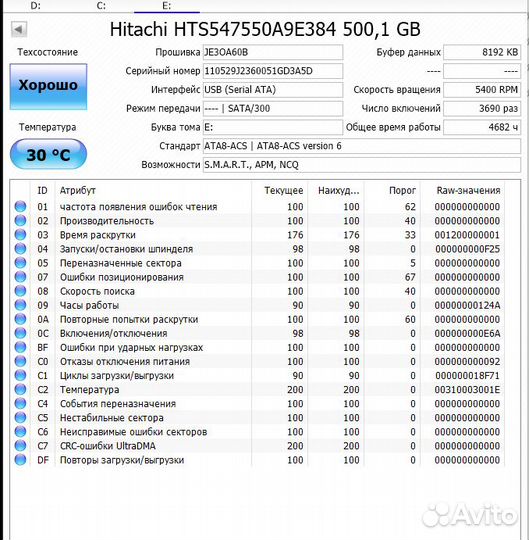Click the 30 °C temperature indicator
This screenshot has width=529, height=540.
click(48, 154)
